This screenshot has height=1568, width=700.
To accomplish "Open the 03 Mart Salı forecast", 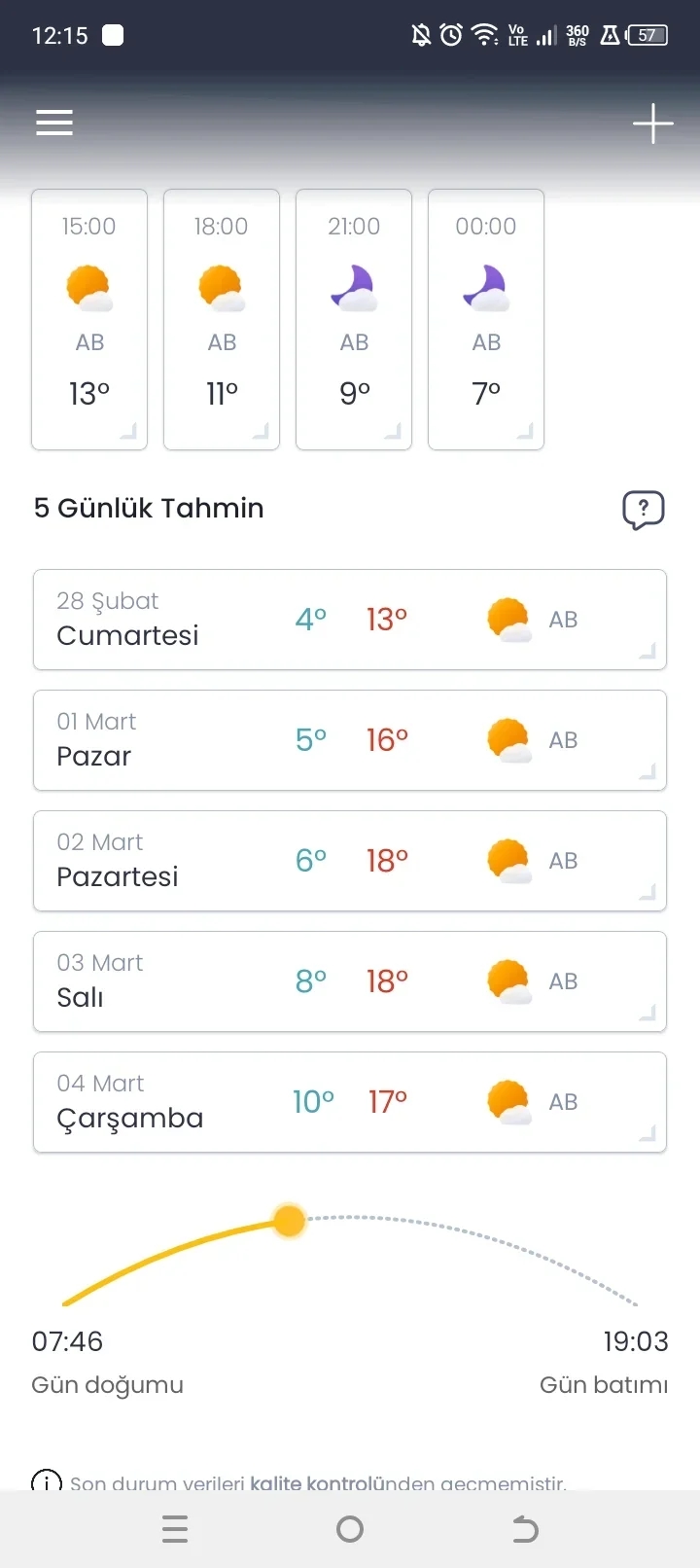I will tap(350, 981).
